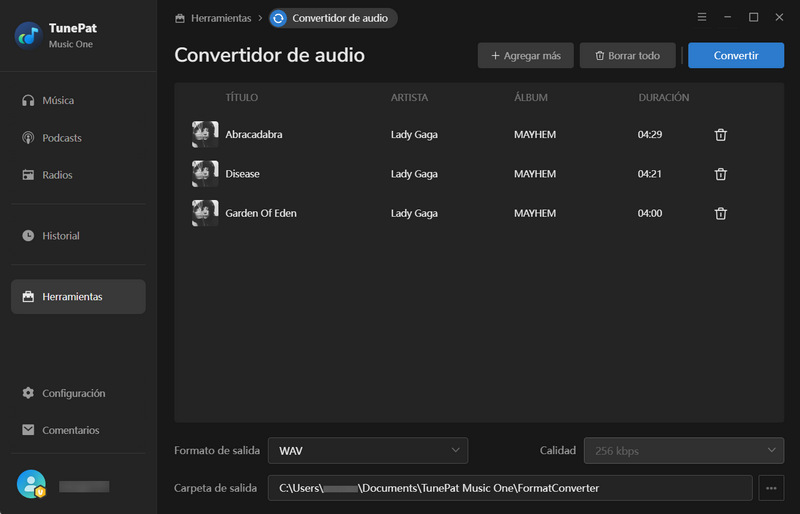Click the Carpeta de salida path field
The width and height of the screenshot is (800, 514).
pyautogui.click(x=510, y=488)
